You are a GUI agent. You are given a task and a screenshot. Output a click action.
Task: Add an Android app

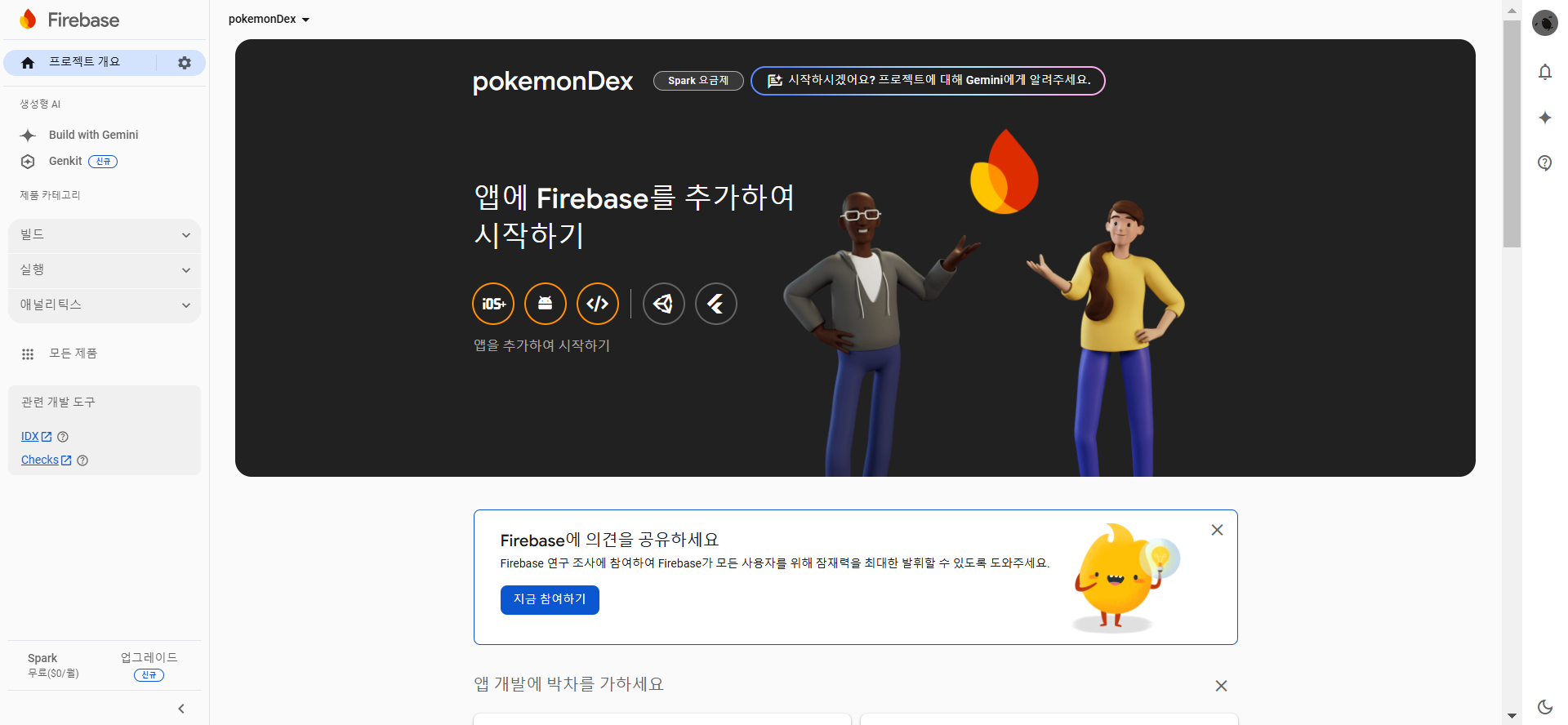click(546, 304)
